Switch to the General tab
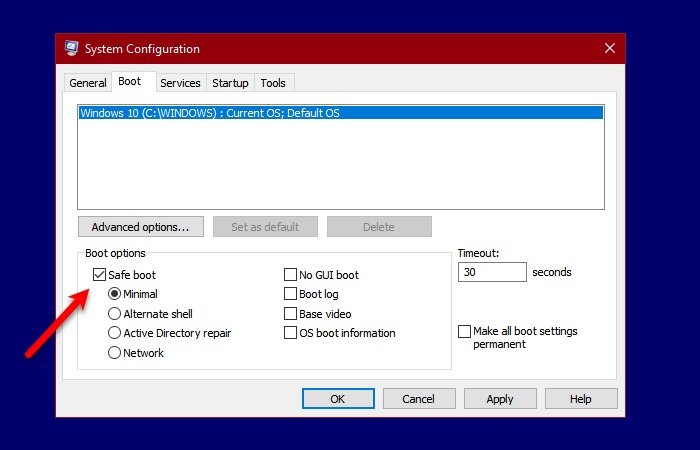700x450 pixels. [88, 83]
